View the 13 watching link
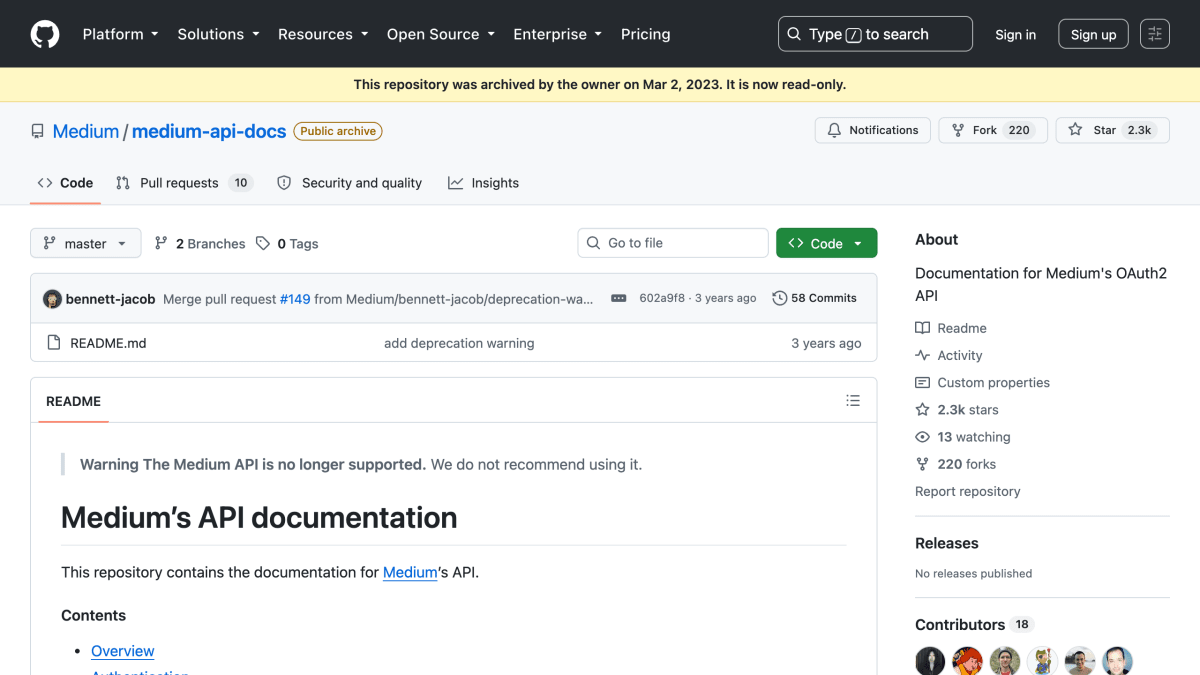Viewport: 1200px width, 675px height. (963, 437)
